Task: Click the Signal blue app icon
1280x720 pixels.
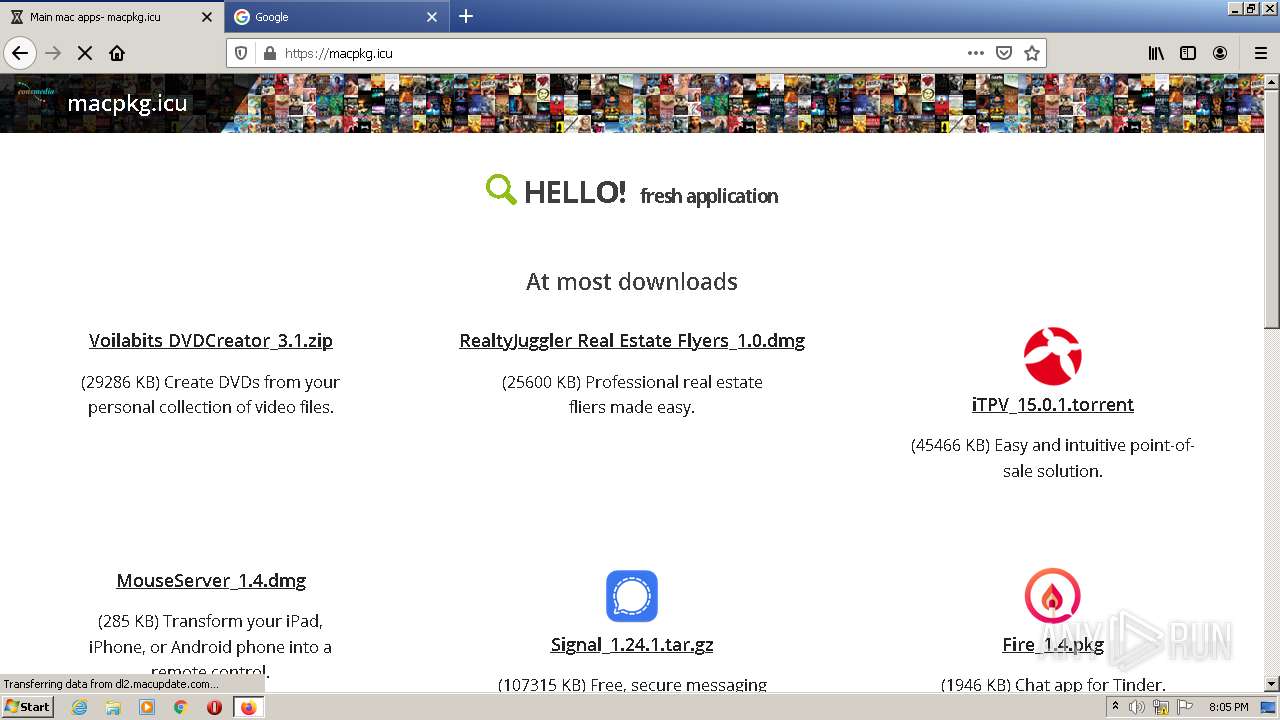Action: click(632, 596)
